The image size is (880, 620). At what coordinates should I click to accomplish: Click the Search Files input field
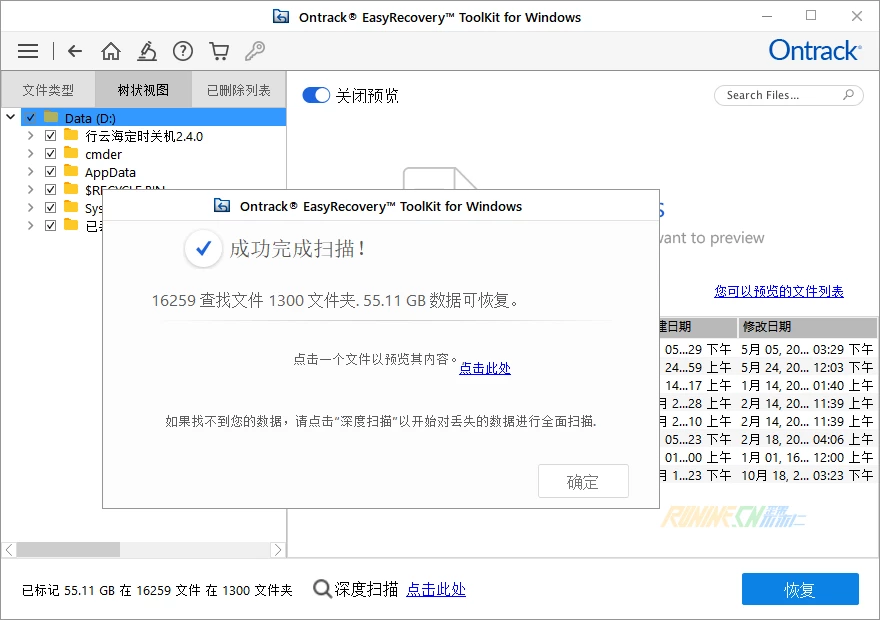click(780, 95)
